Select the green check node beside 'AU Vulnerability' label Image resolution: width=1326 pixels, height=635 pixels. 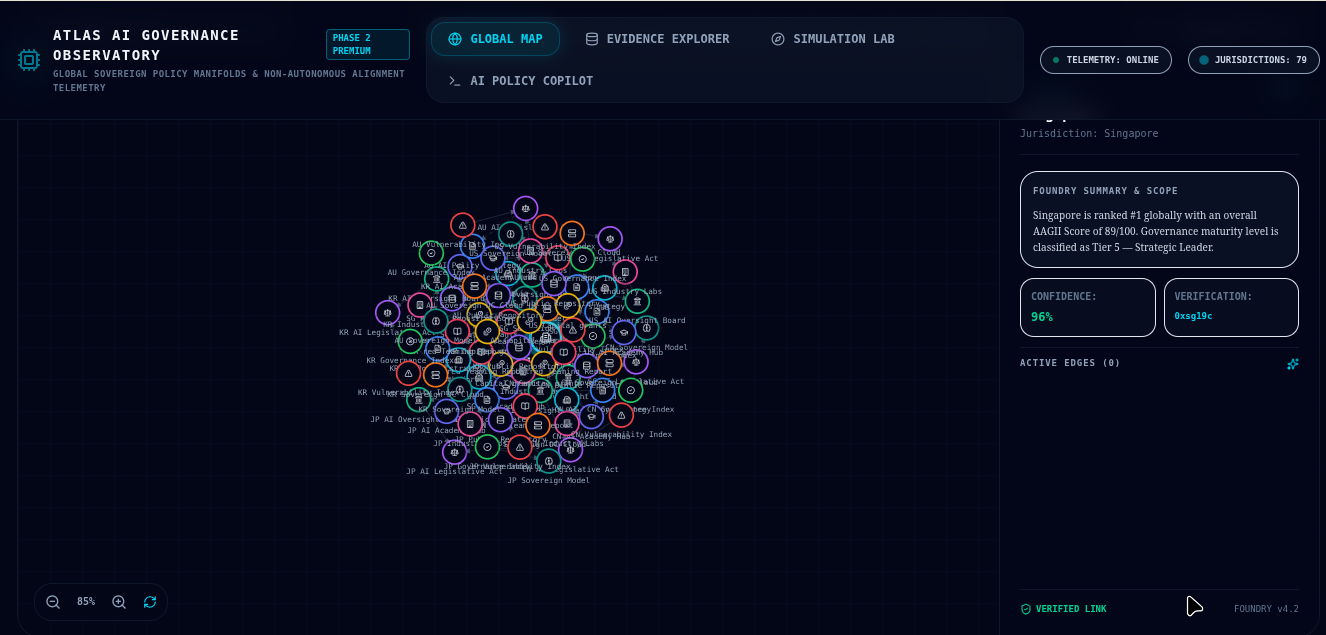(431, 253)
